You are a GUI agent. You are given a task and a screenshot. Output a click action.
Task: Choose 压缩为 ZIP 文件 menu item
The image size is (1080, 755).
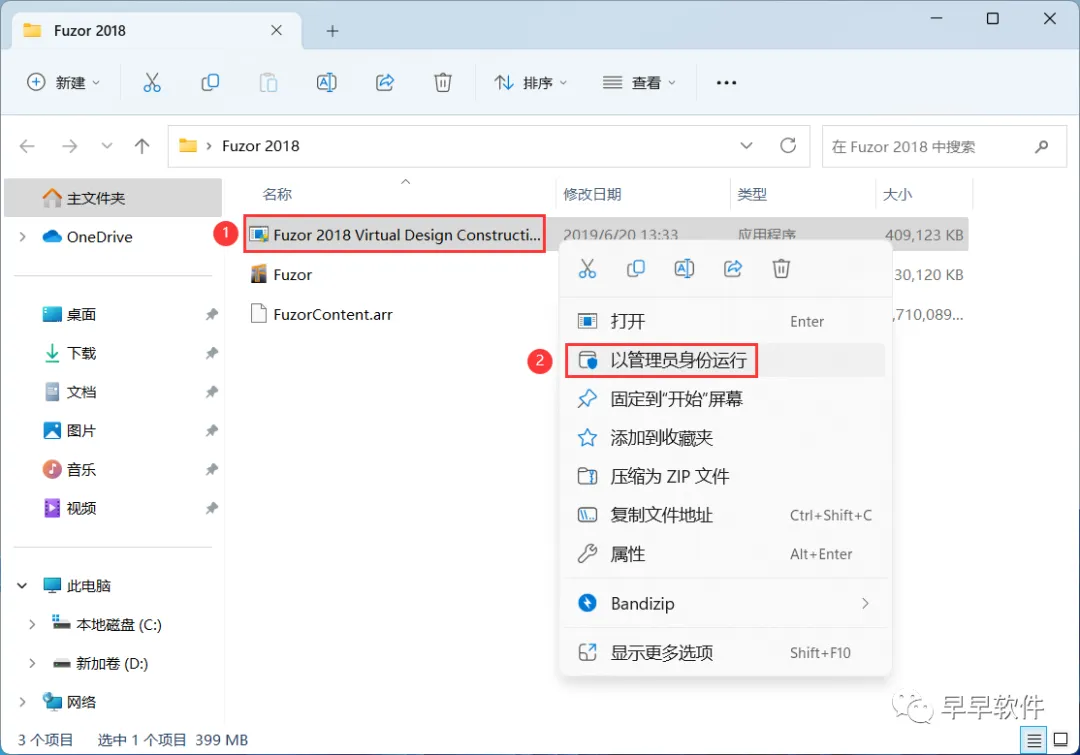point(725,476)
